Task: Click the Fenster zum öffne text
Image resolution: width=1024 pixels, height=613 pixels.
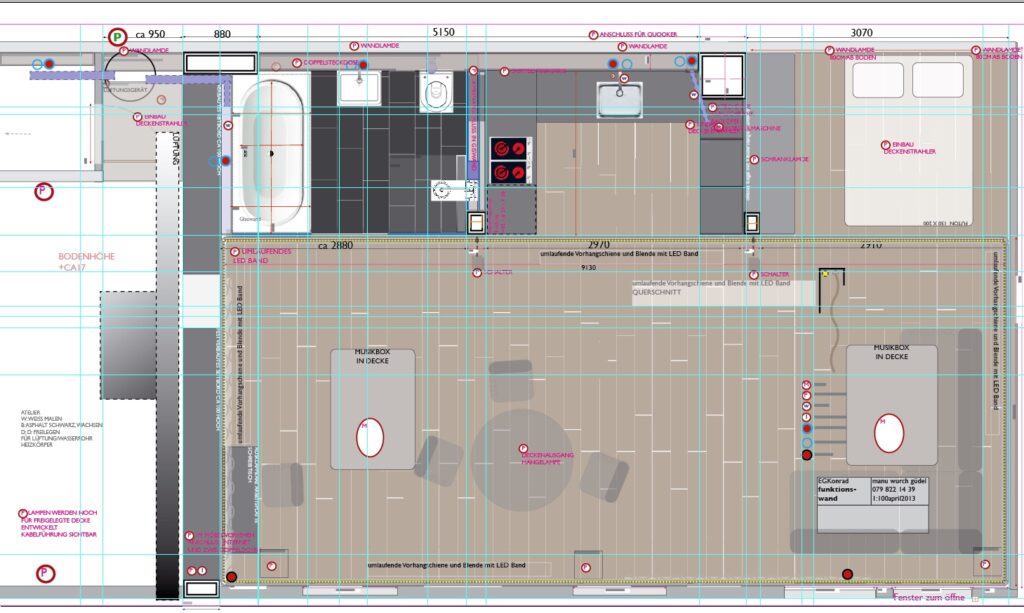Action: coord(929,598)
